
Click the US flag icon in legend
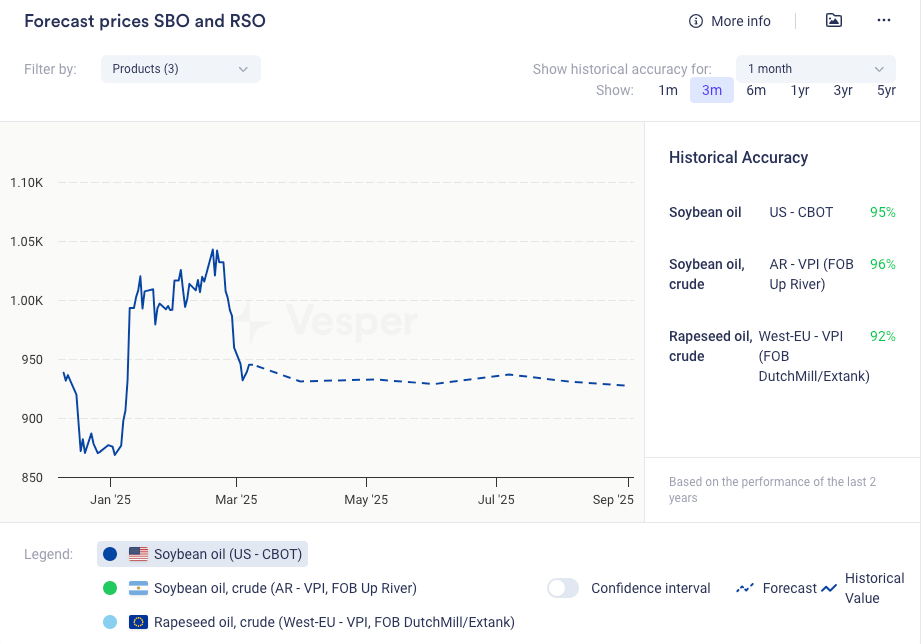pos(138,554)
